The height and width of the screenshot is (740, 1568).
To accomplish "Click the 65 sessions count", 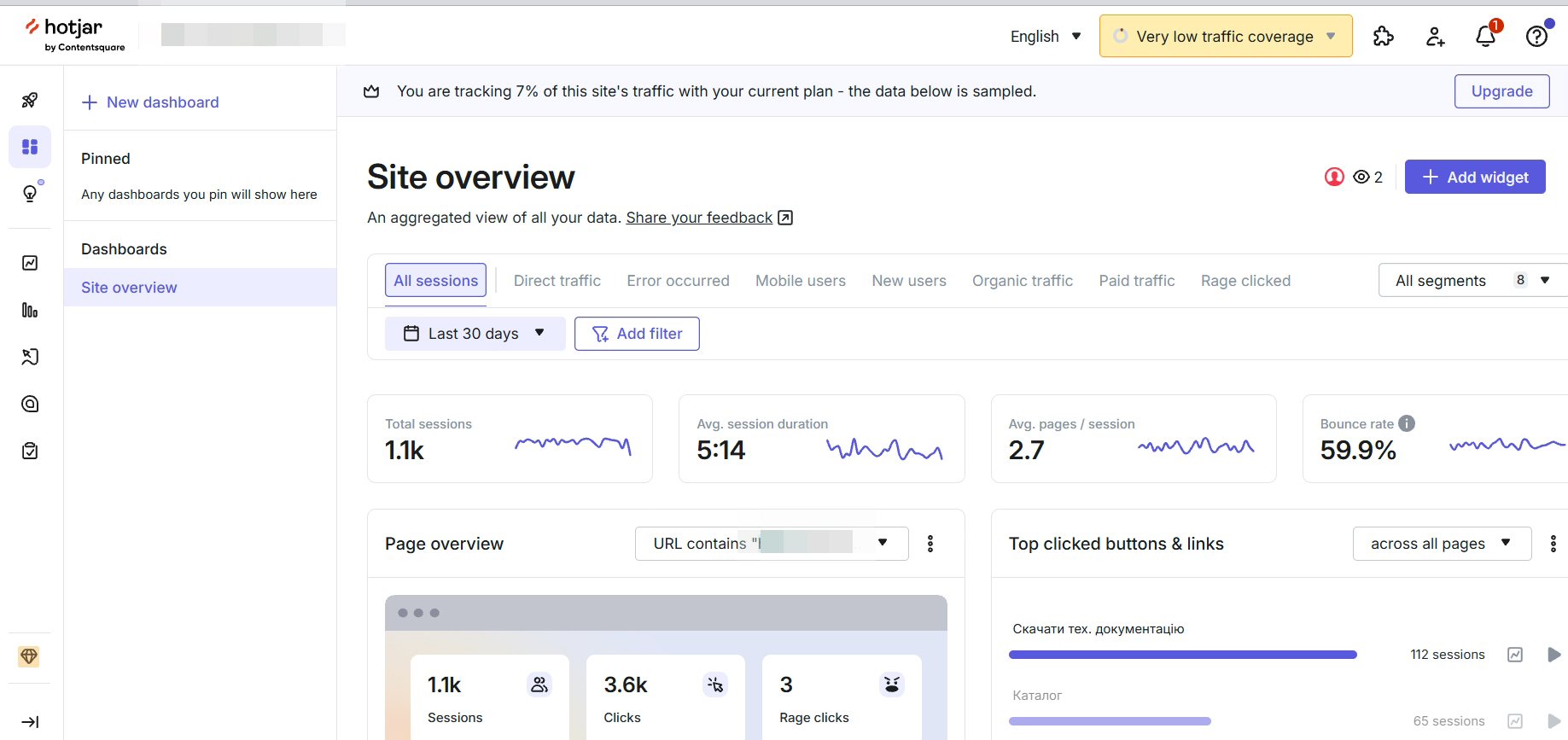I will (1449, 721).
